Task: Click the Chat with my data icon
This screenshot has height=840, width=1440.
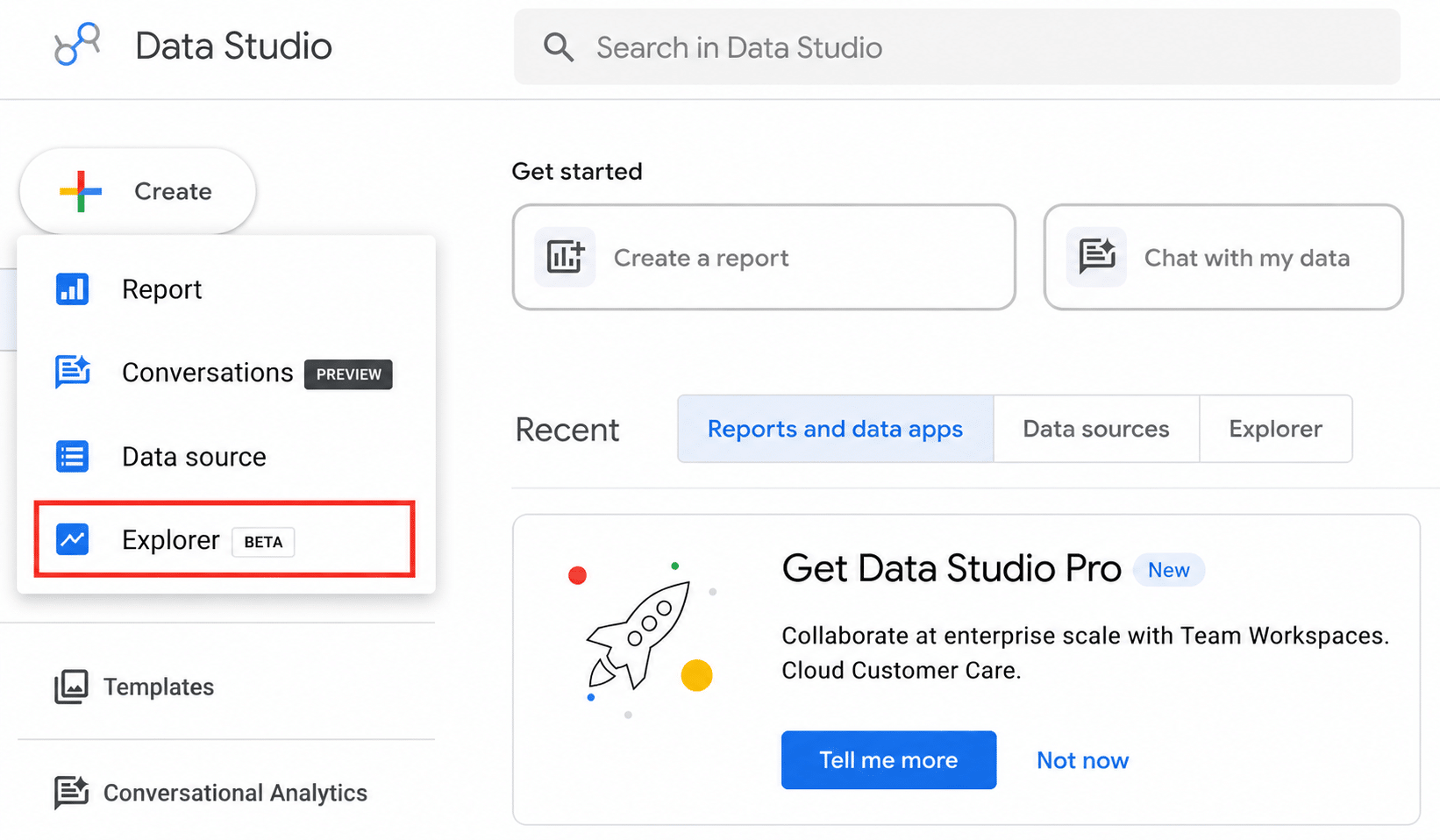Action: [x=1096, y=257]
